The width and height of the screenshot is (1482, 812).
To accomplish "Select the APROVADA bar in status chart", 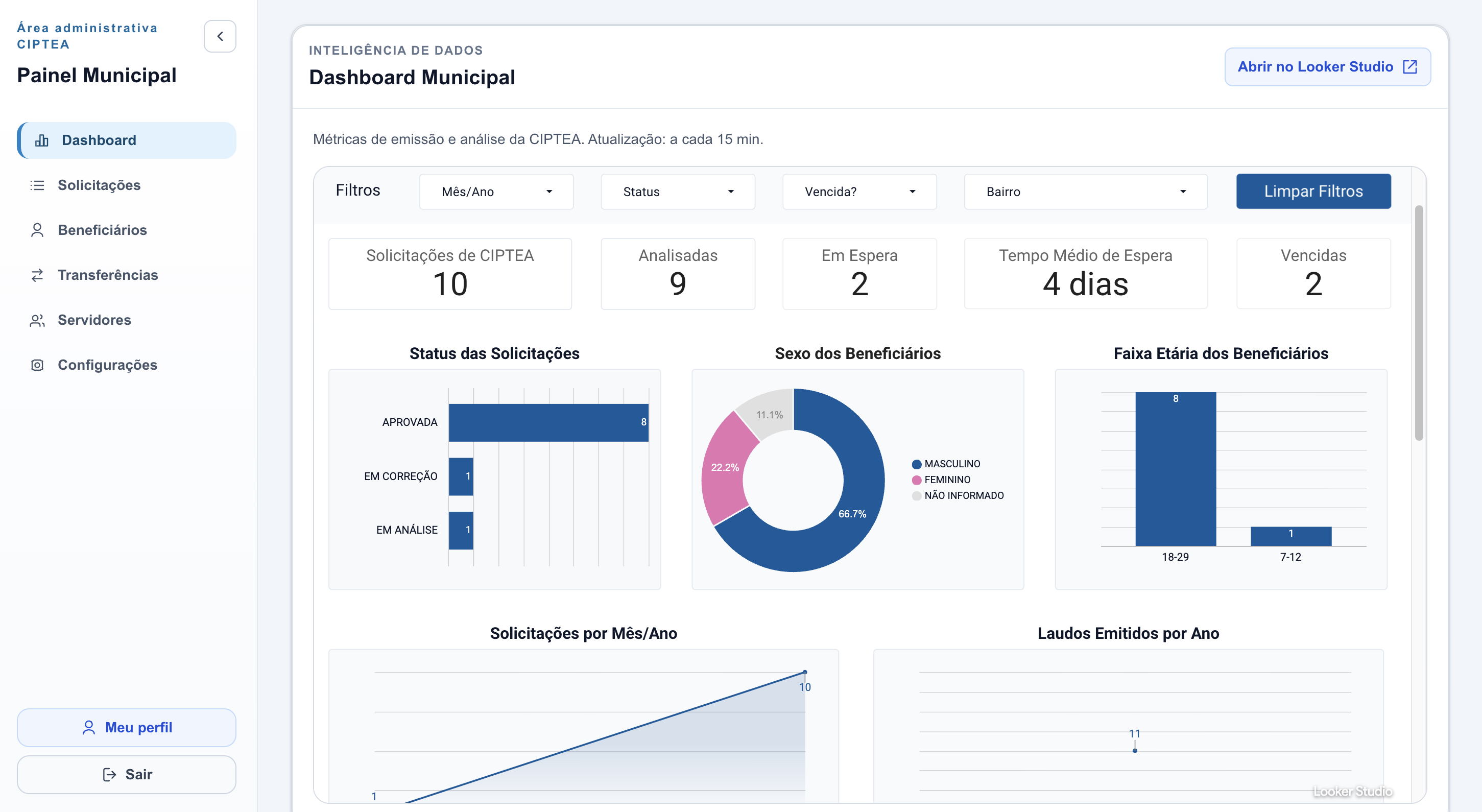I will point(547,422).
